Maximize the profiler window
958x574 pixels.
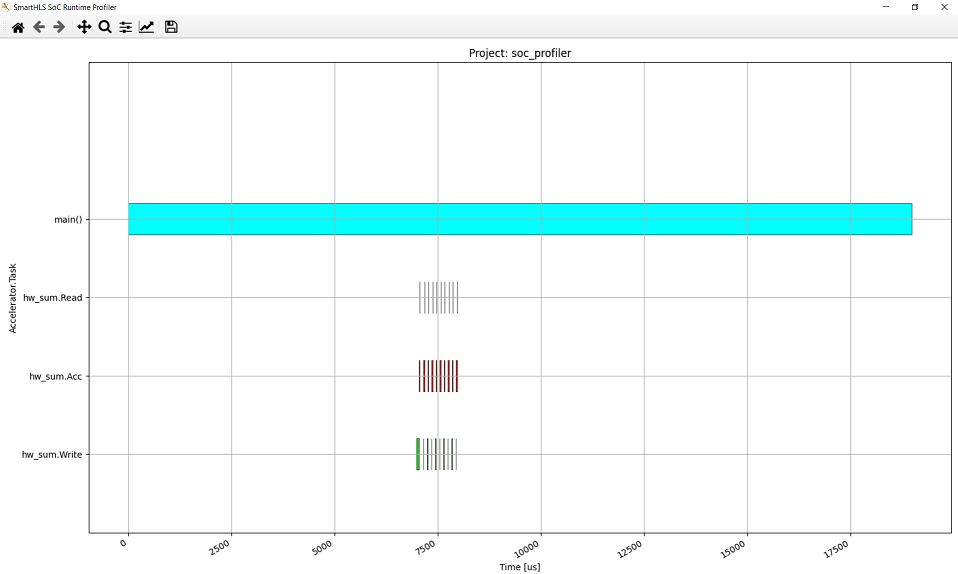[x=915, y=7]
